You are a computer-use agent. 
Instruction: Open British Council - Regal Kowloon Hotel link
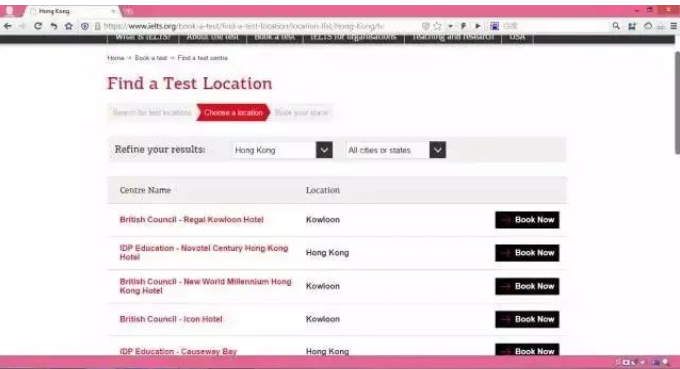[x=192, y=220]
